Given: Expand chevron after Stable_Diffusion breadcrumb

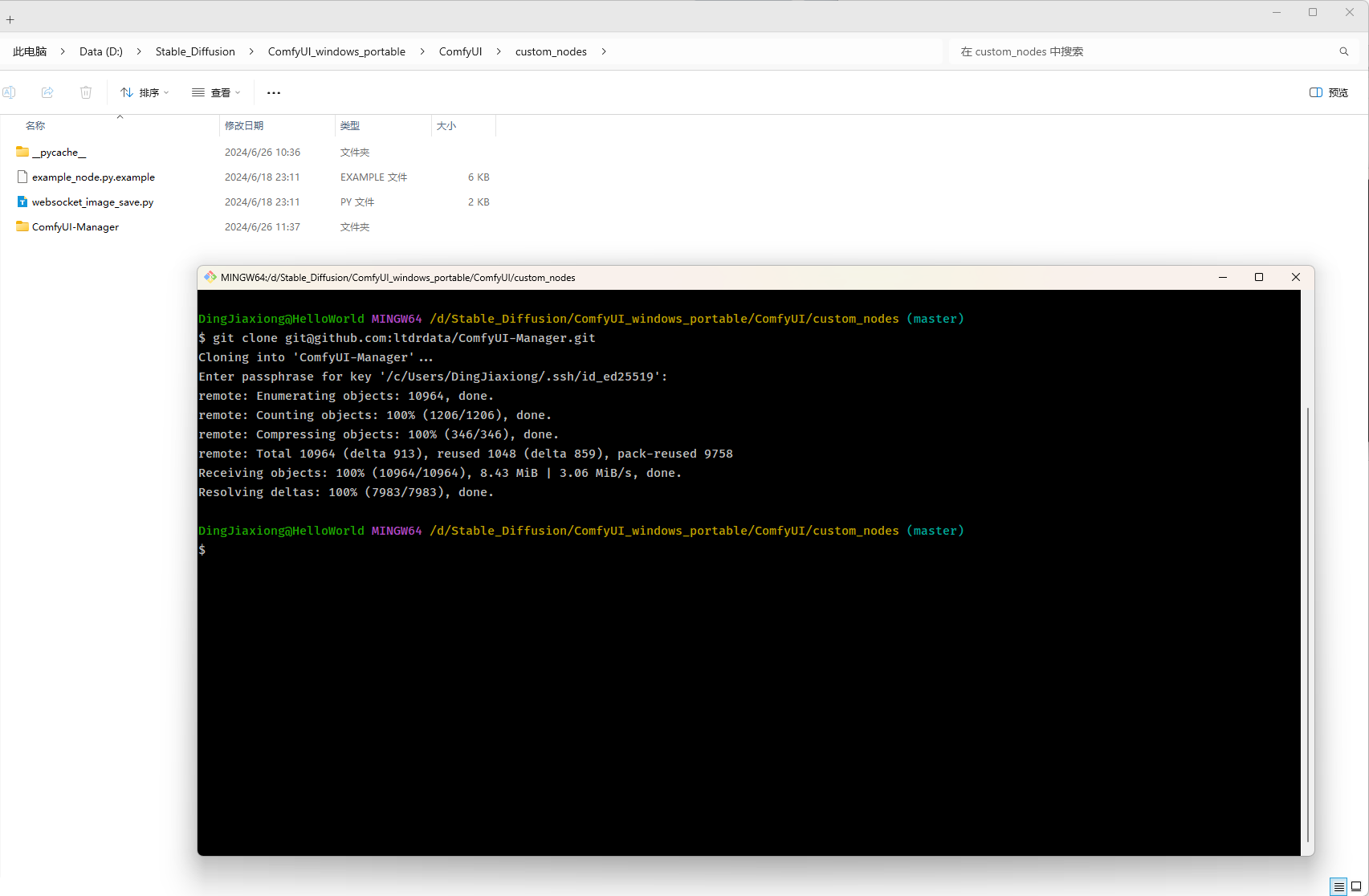Looking at the screenshot, I should (x=251, y=51).
